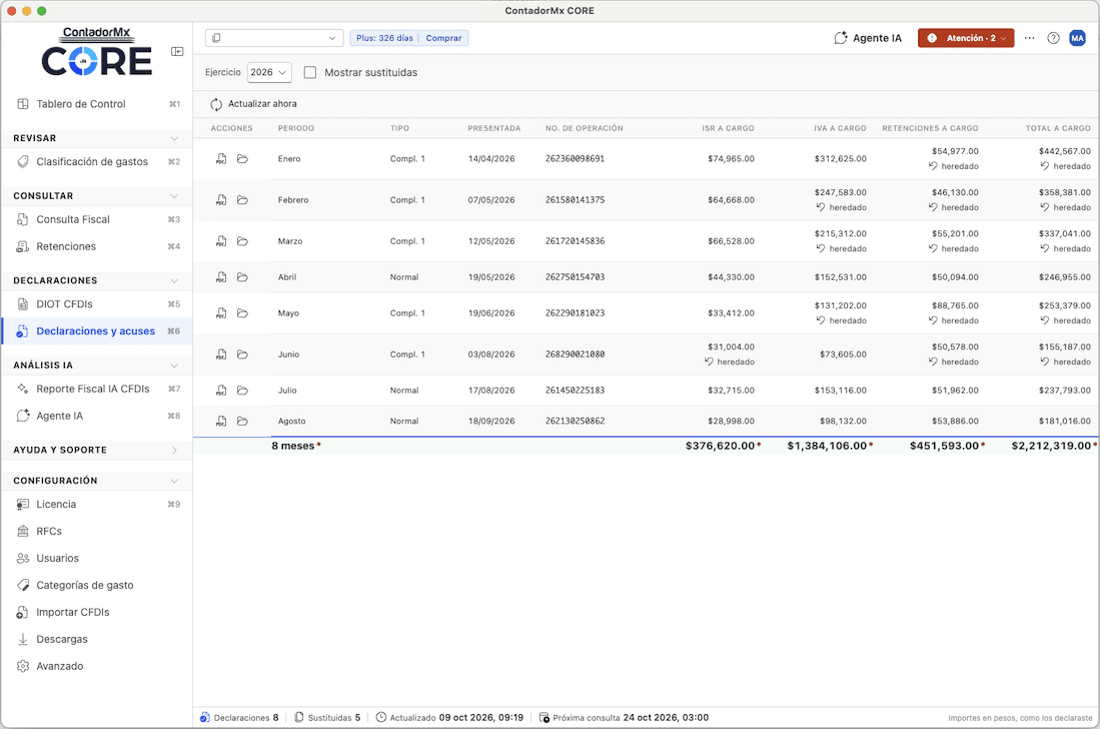The width and height of the screenshot is (1100, 729).
Task: Select operation number 262360098691
Action: click(x=575, y=159)
